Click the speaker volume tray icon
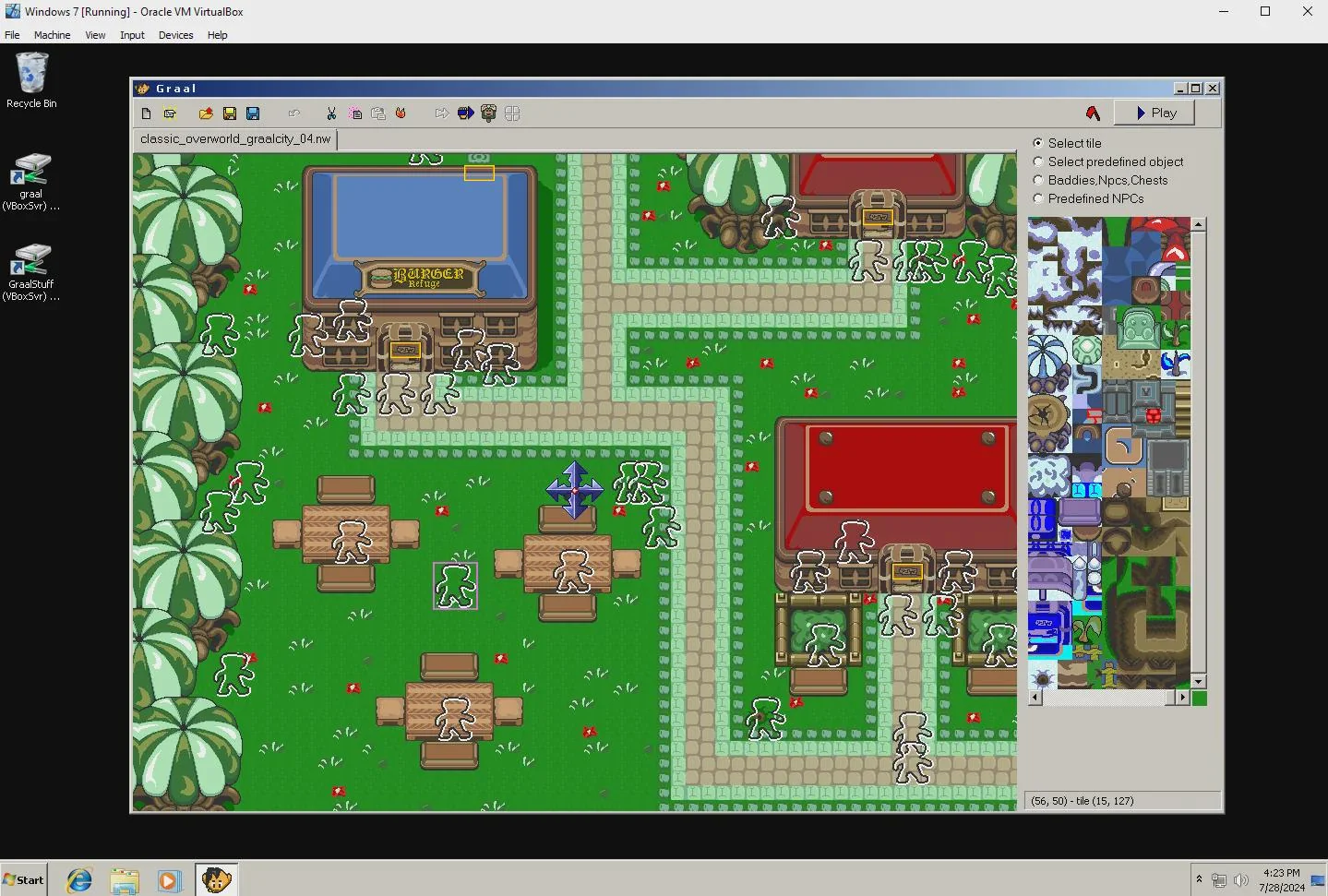Image resolution: width=1328 pixels, height=896 pixels. tap(1241, 880)
